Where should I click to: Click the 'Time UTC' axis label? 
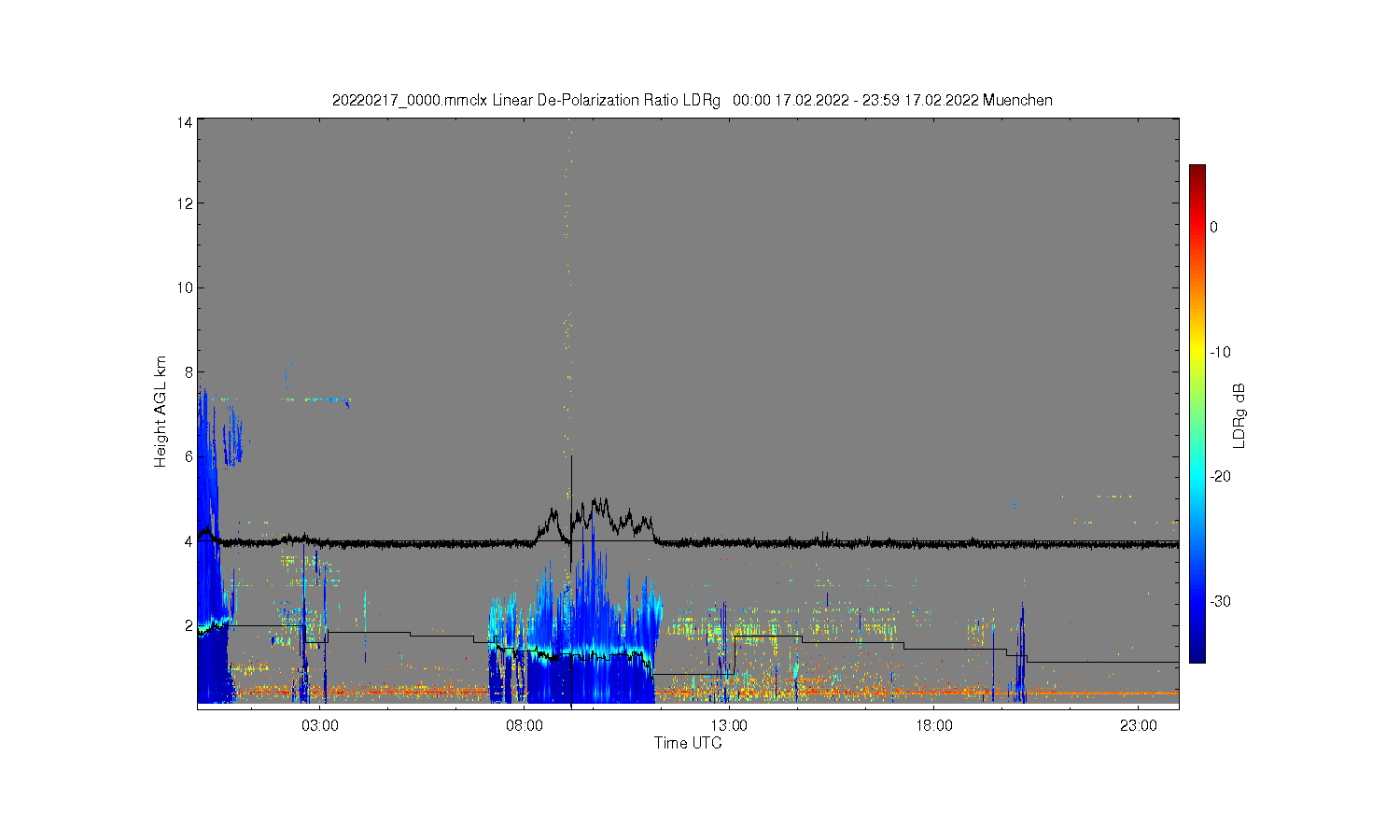(688, 744)
